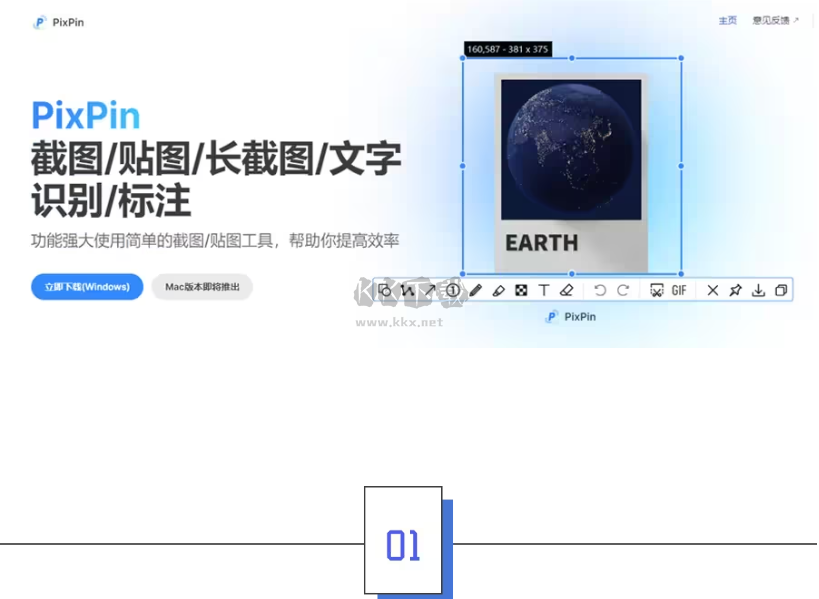Click the right-middle selection edge handle
The width and height of the screenshot is (819, 599).
coord(681,166)
